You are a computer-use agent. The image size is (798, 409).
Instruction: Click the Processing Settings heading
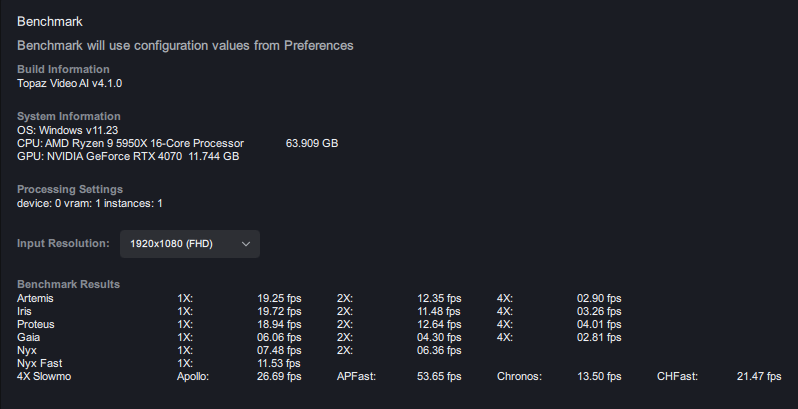(70, 189)
